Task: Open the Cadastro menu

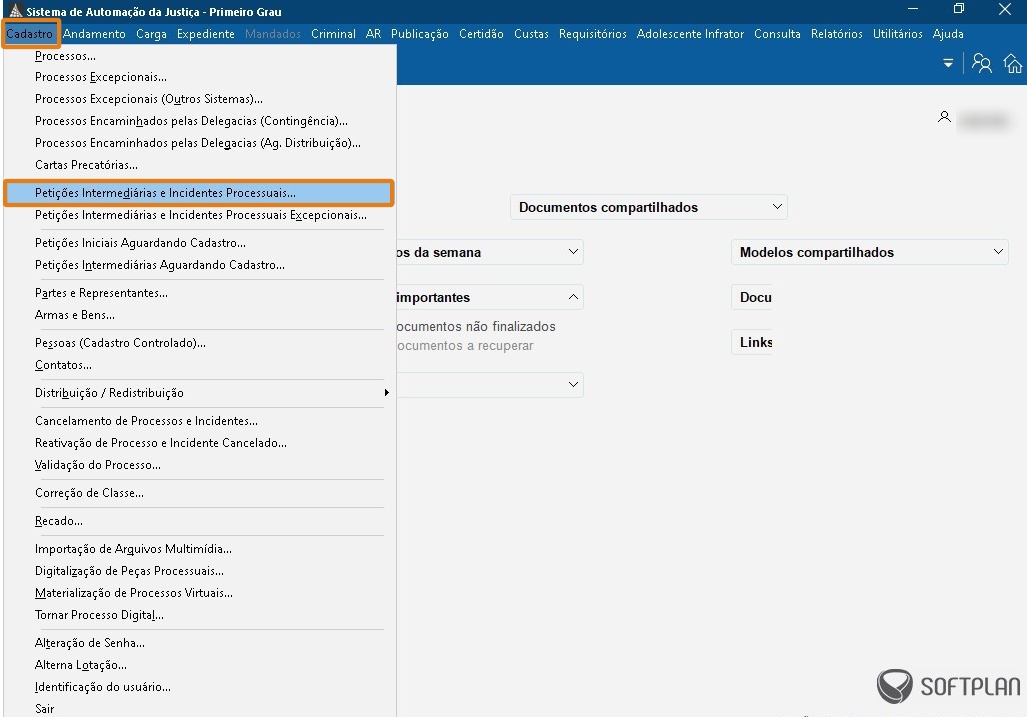Action: [29, 34]
